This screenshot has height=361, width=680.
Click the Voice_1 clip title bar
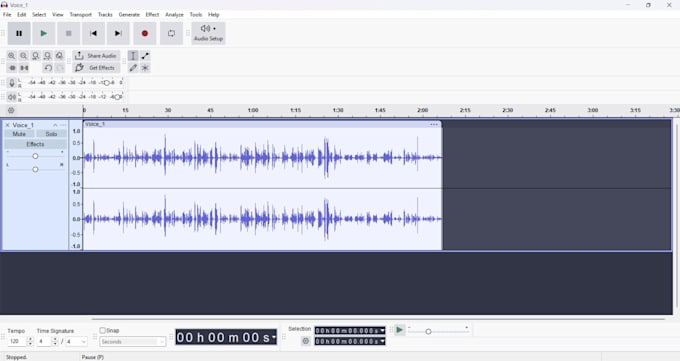[262, 125]
